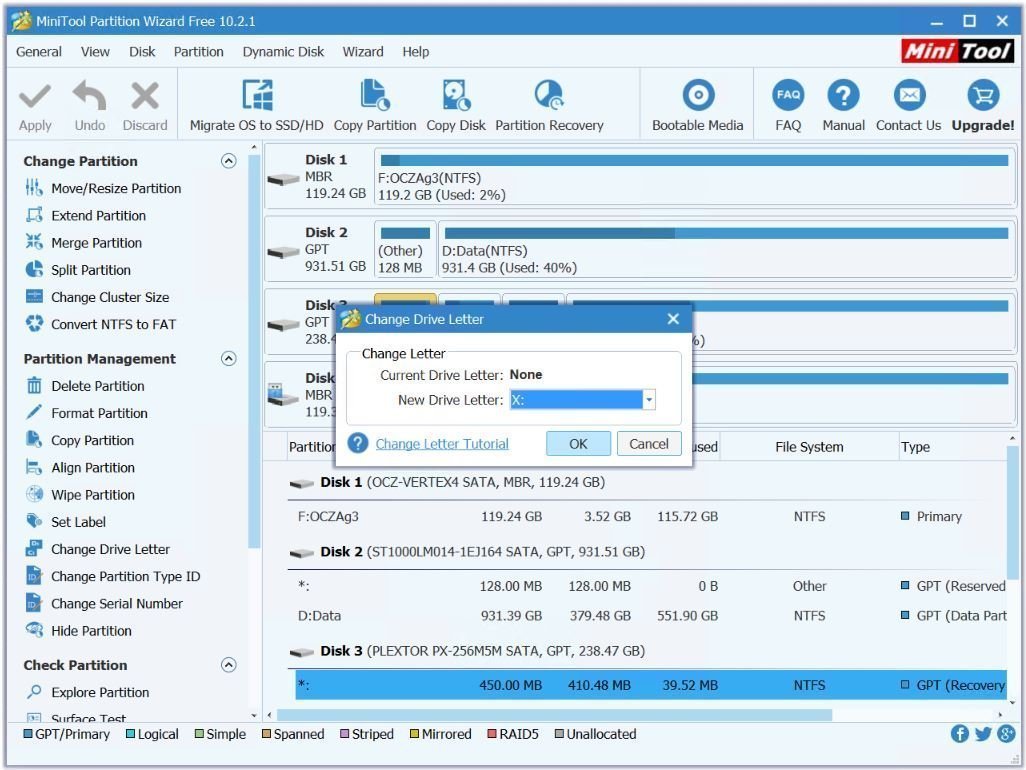Click the Unallocated legend swatch
This screenshot has height=770, width=1026.
coord(557,734)
